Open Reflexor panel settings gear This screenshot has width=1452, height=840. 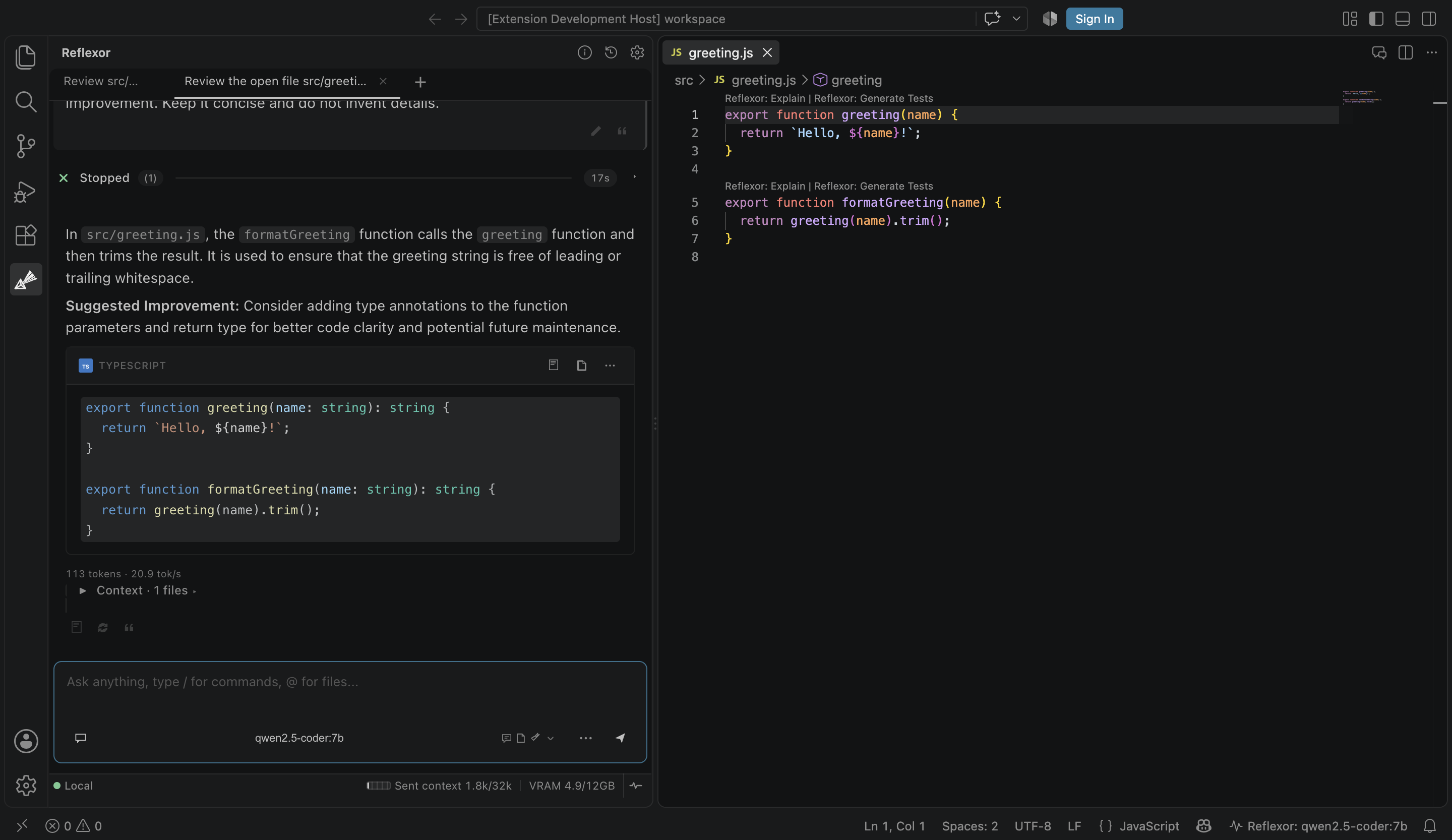tap(637, 52)
